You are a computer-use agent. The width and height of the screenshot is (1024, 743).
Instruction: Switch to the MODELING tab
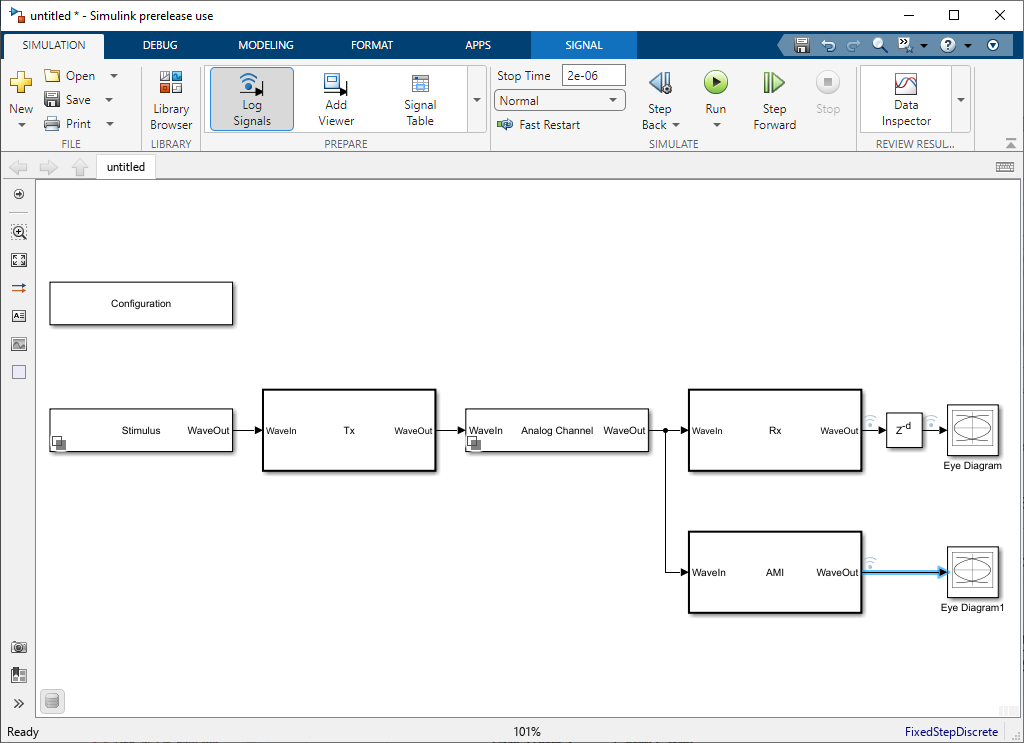266,45
